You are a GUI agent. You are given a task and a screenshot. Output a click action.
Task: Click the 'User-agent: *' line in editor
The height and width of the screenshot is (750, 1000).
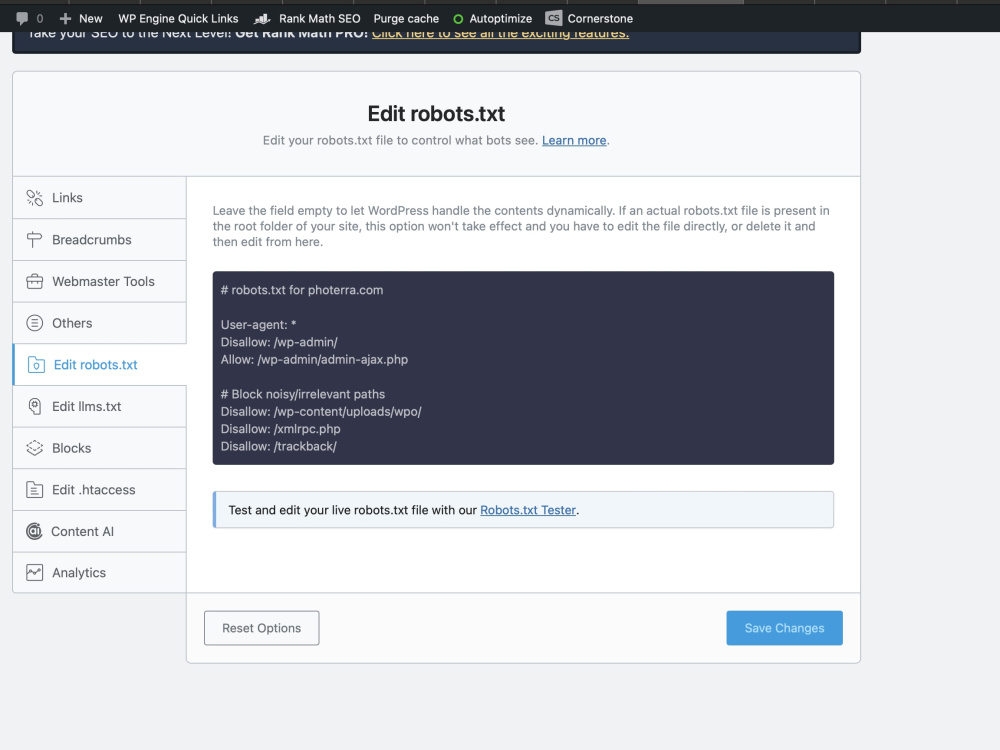(258, 325)
